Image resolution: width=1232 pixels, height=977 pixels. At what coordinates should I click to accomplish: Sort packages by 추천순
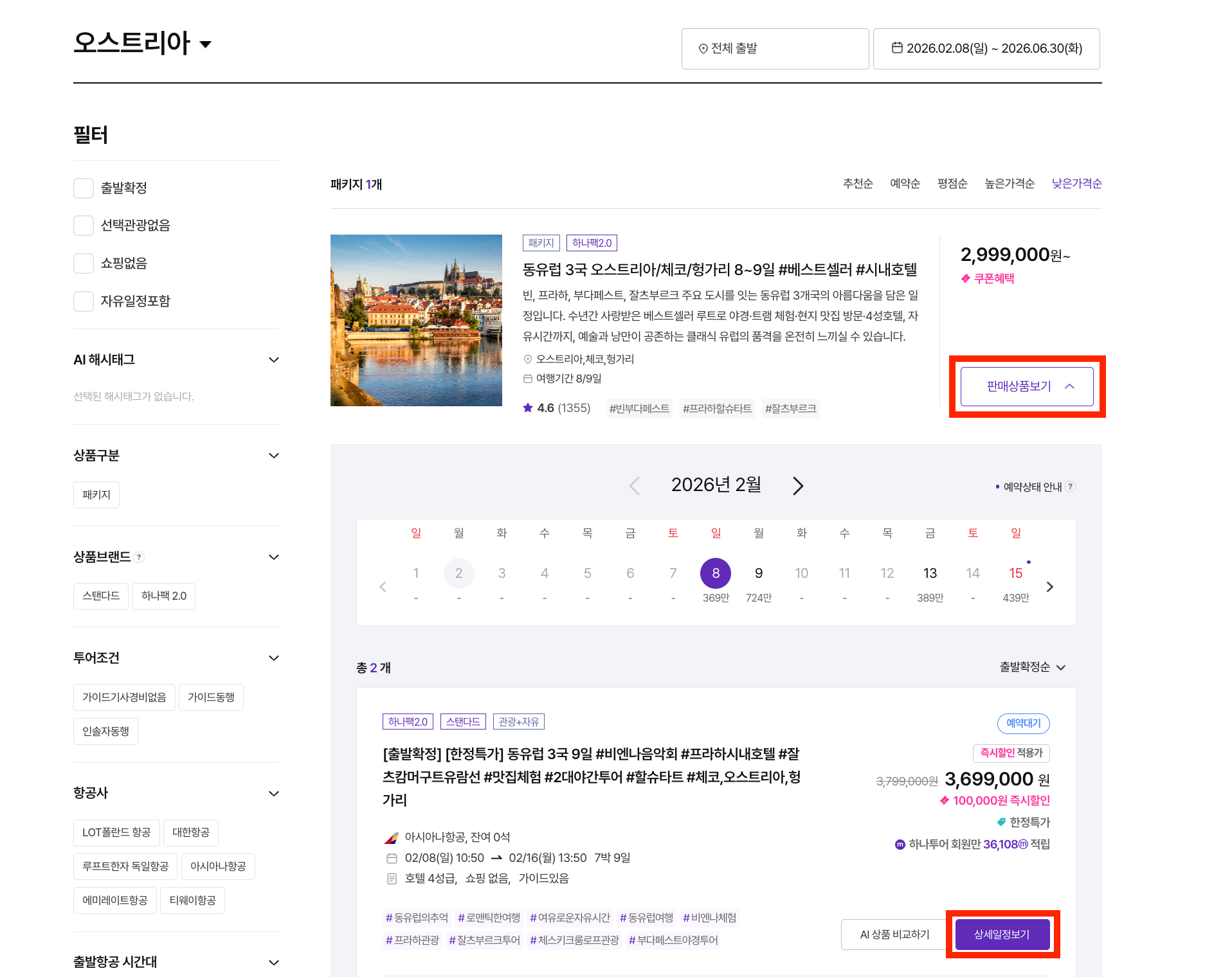857,184
